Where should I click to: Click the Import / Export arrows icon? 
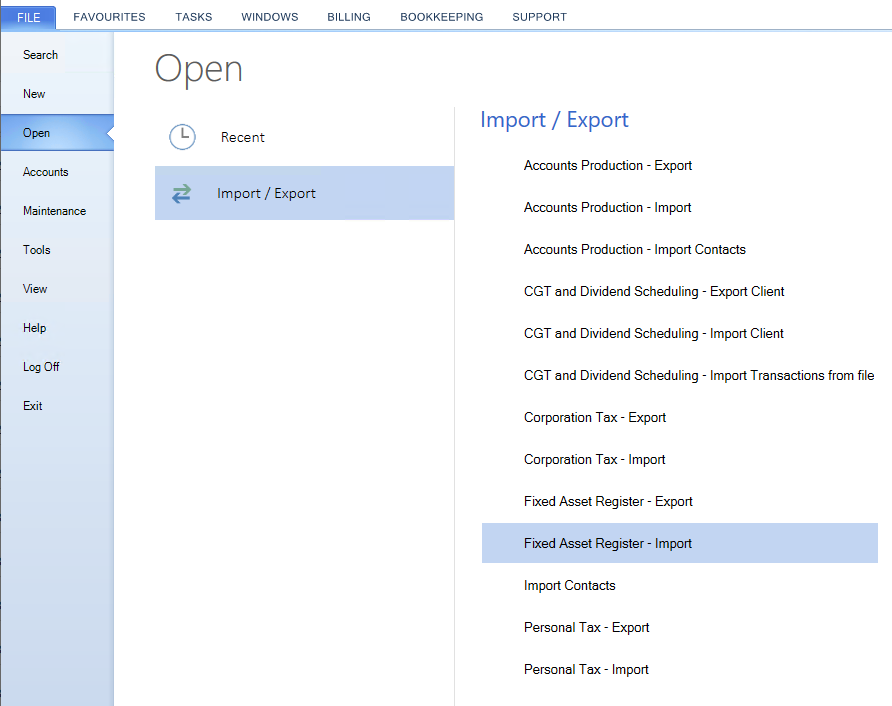coord(181,194)
